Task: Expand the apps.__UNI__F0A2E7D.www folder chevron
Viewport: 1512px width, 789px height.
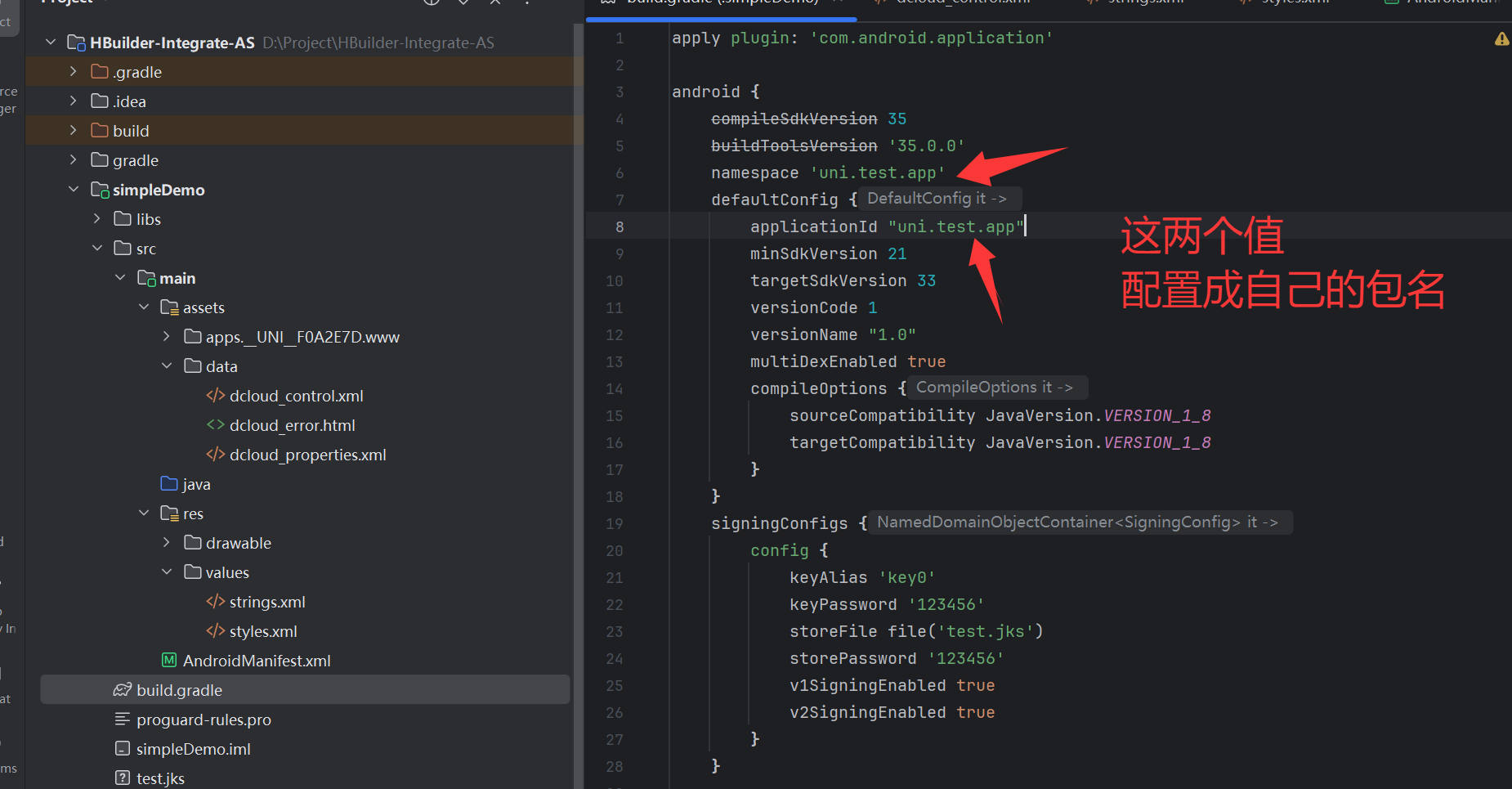Action: point(167,336)
